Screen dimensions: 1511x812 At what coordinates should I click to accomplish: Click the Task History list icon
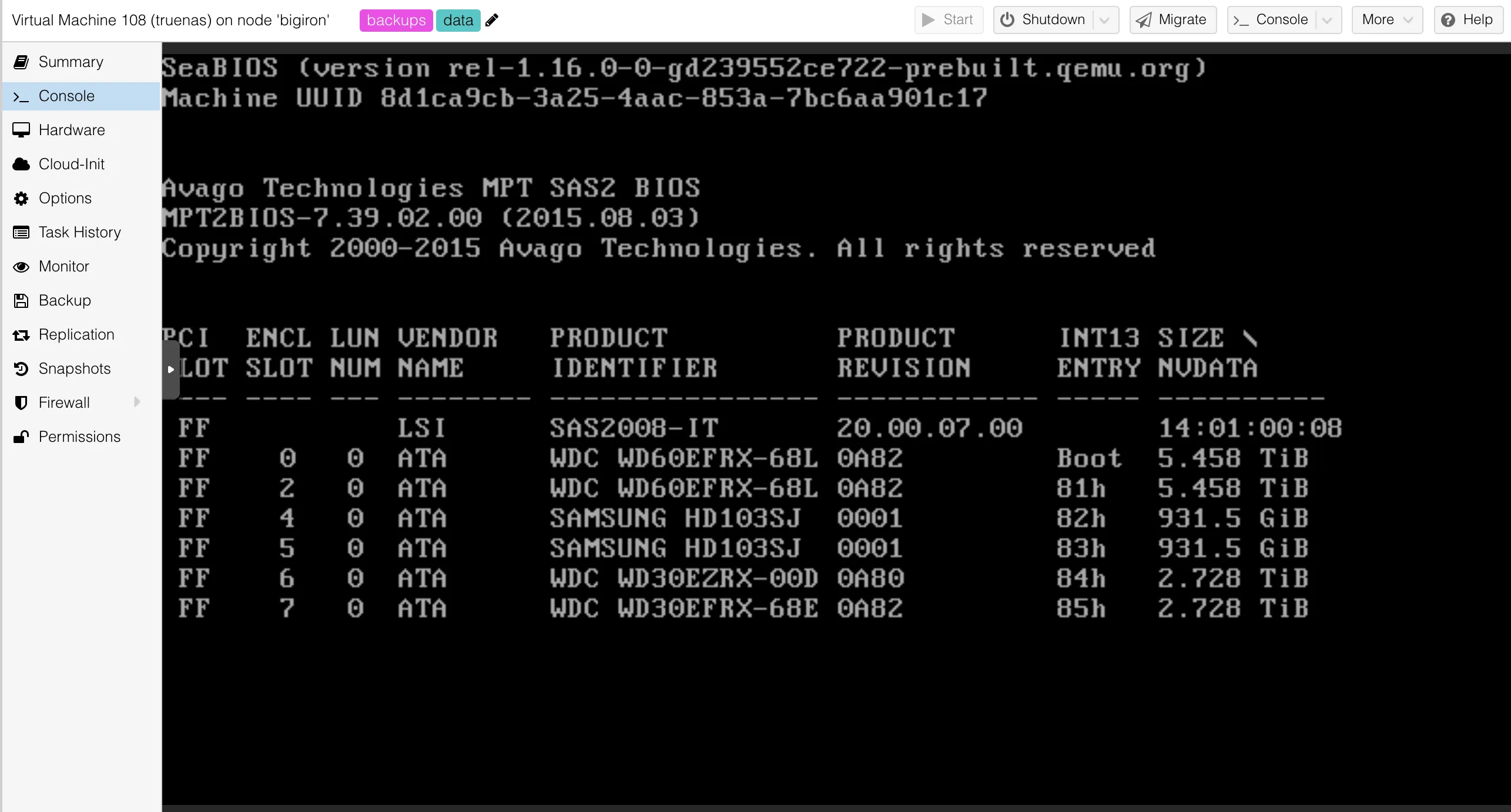click(x=22, y=232)
